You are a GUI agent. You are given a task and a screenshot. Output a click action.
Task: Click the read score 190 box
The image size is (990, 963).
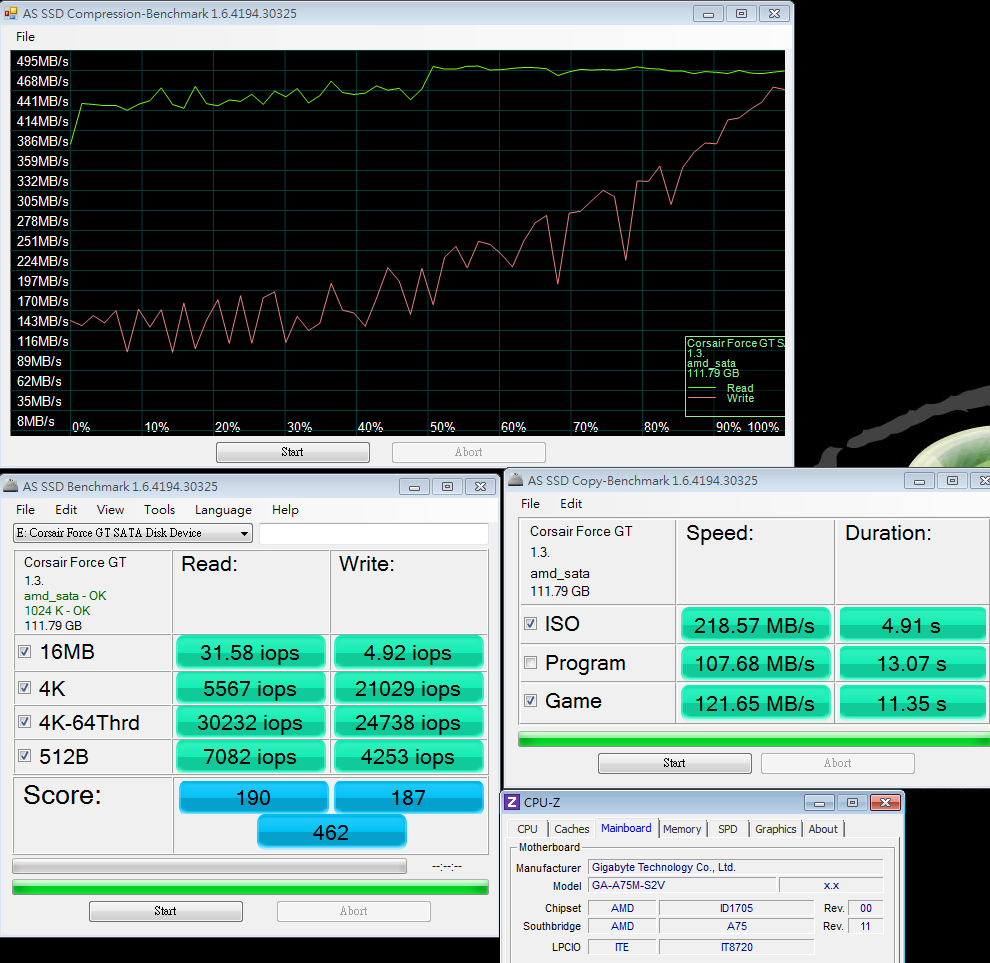(253, 797)
